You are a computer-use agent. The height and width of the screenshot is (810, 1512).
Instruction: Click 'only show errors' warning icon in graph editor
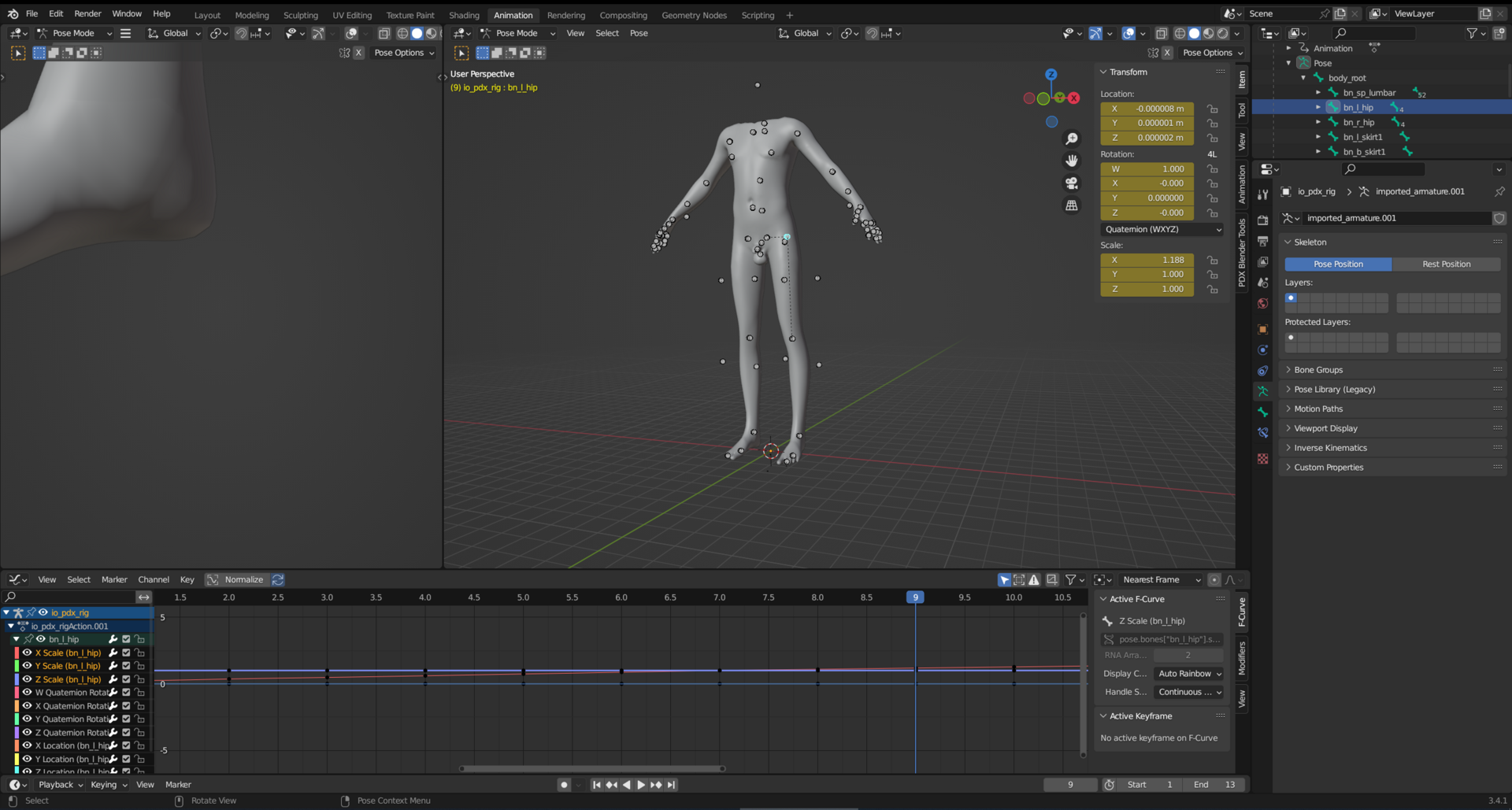tap(1034, 579)
